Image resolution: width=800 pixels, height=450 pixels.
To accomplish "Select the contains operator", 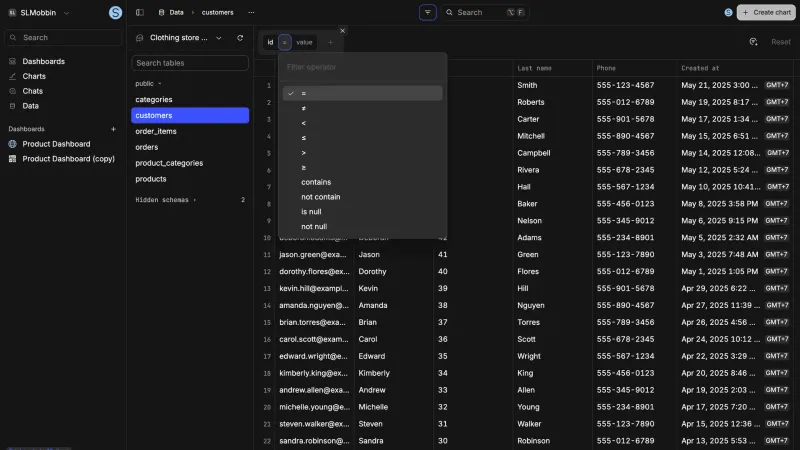I will [362, 182].
